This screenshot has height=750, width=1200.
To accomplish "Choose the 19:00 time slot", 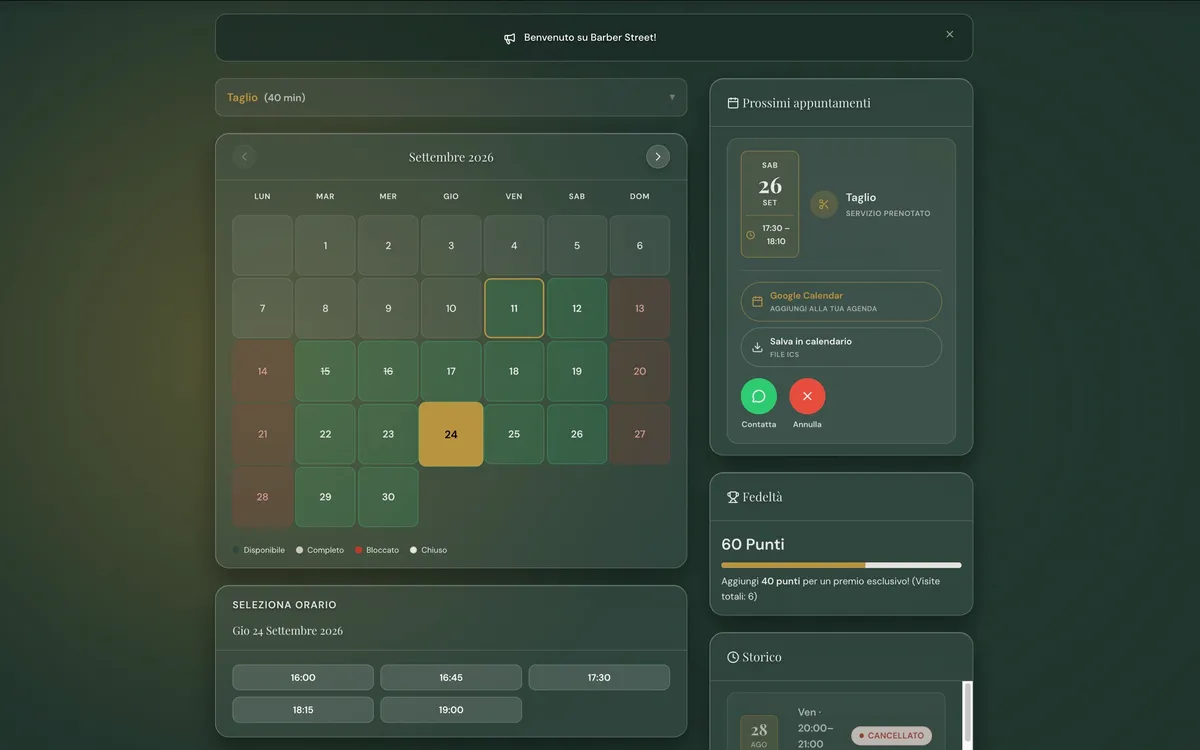I will click(x=451, y=710).
